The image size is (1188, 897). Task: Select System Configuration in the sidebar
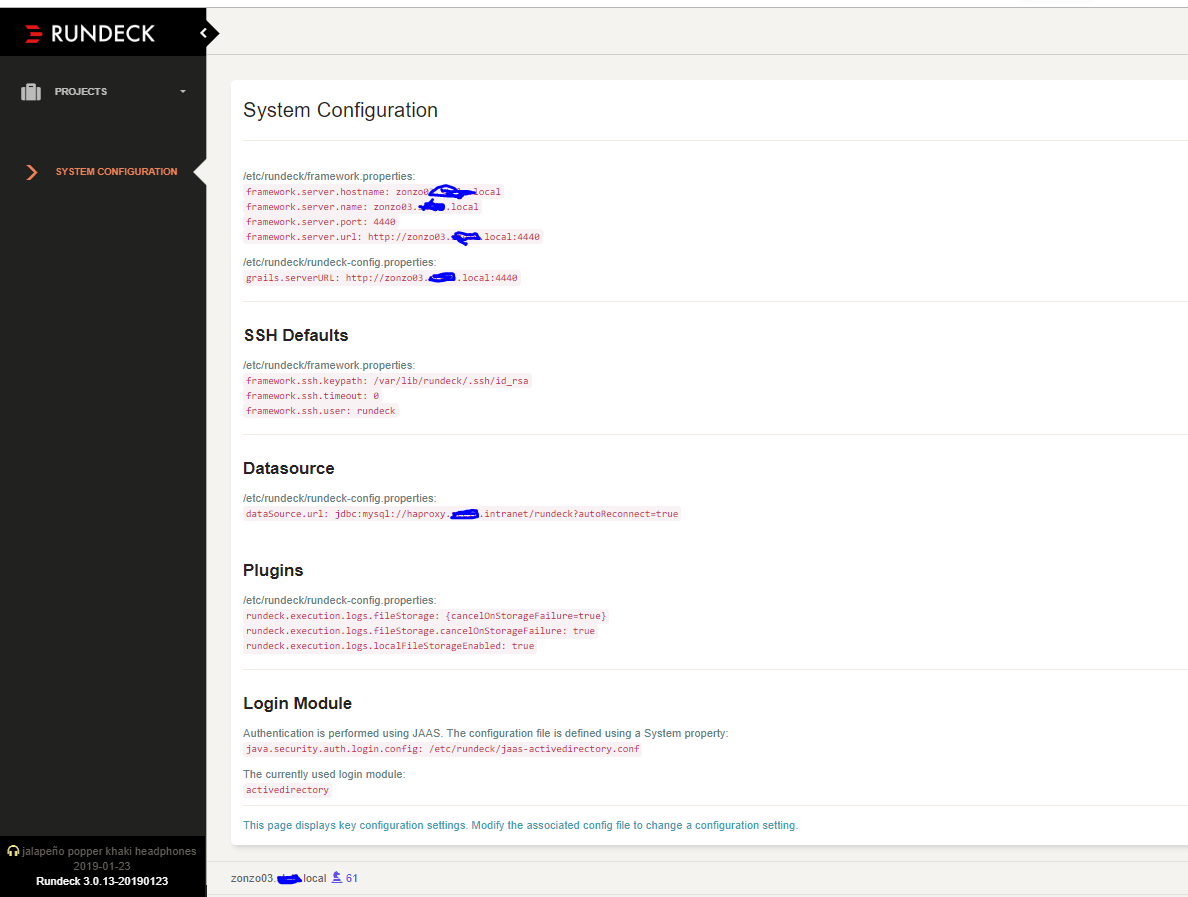[116, 172]
